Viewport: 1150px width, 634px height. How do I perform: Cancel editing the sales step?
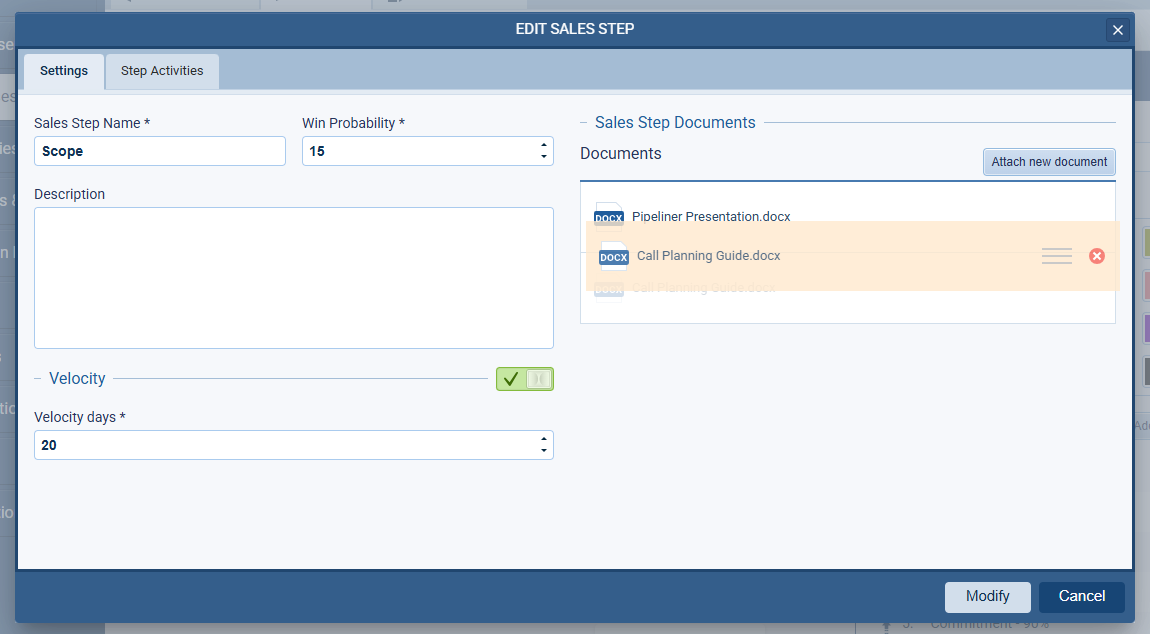click(x=1081, y=597)
